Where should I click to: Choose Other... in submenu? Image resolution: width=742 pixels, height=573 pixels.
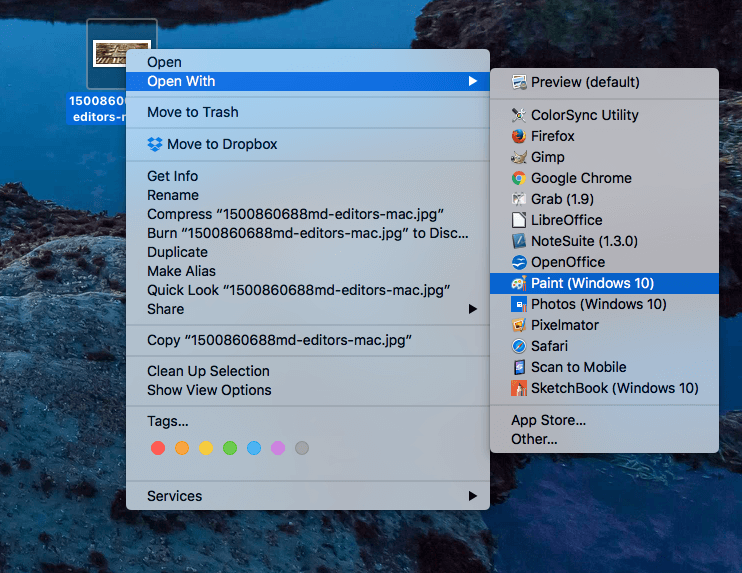coord(604,439)
